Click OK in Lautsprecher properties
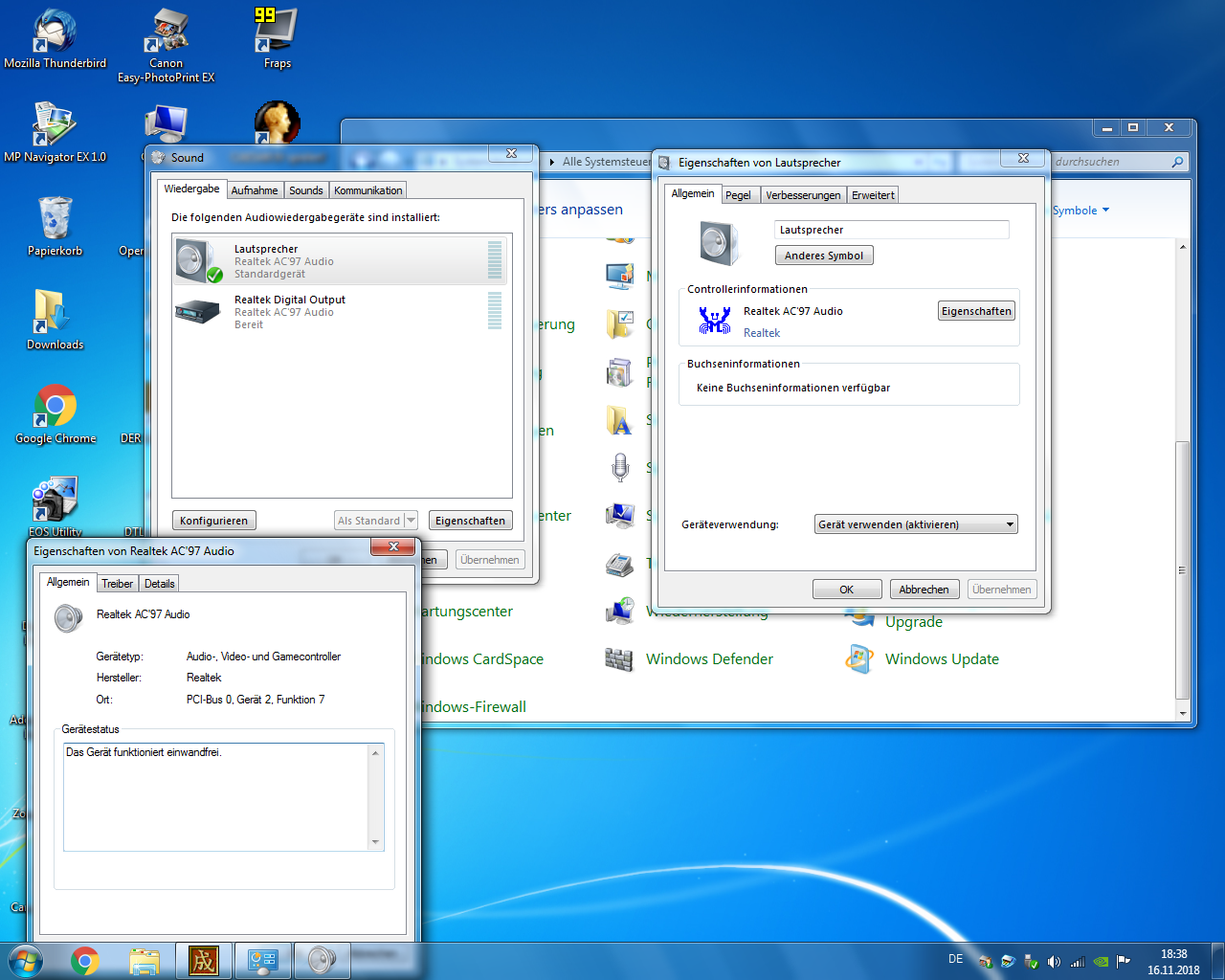1225x980 pixels. click(847, 590)
